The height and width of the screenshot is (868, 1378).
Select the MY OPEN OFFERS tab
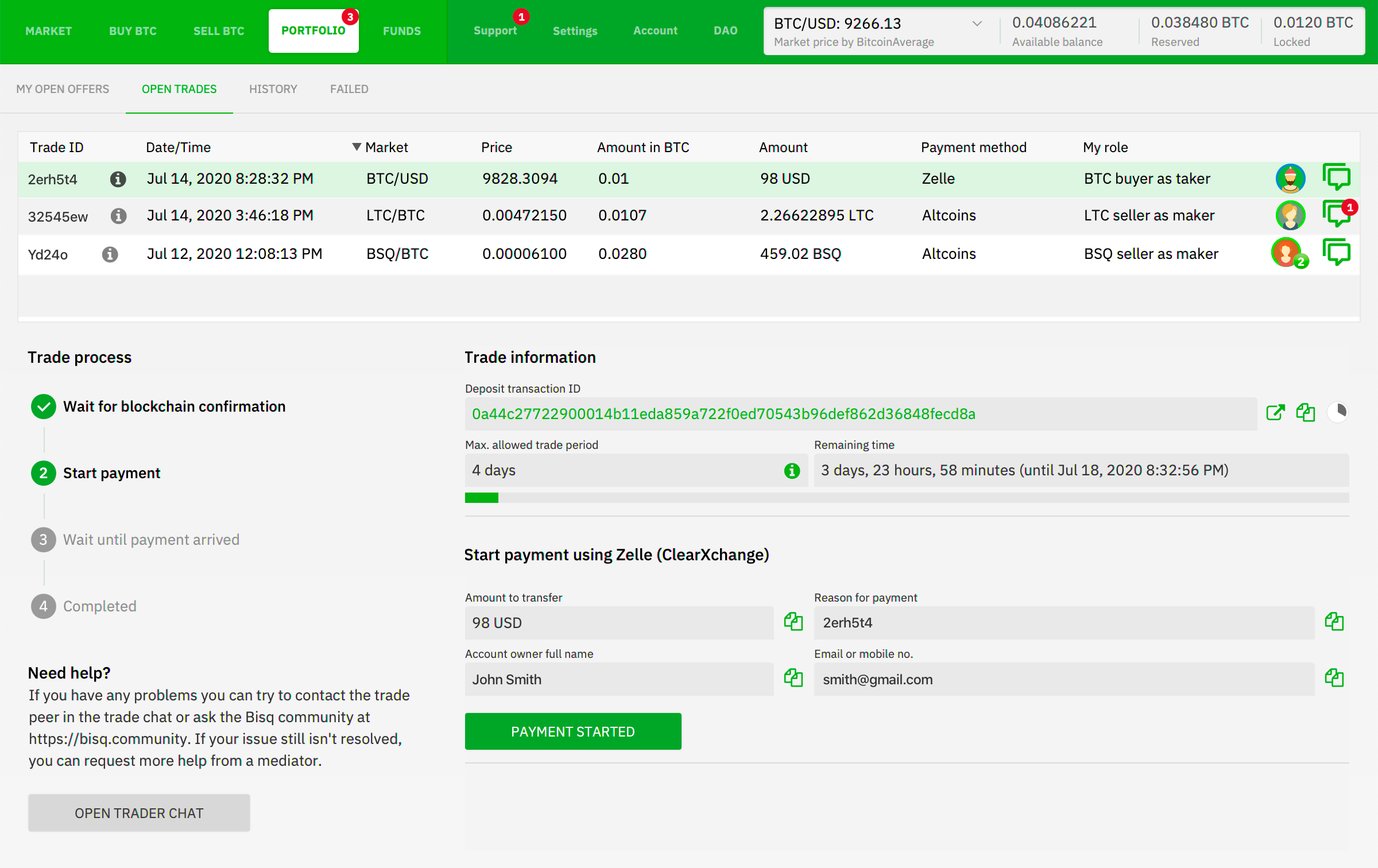click(62, 89)
